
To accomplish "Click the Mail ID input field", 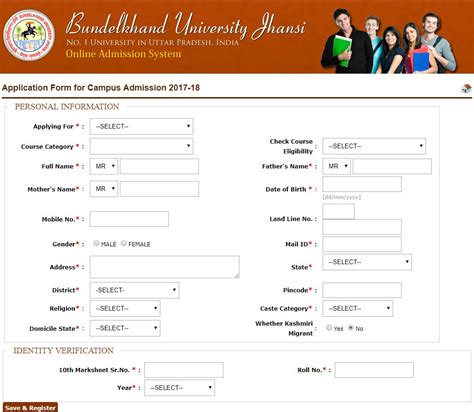I will [362, 244].
